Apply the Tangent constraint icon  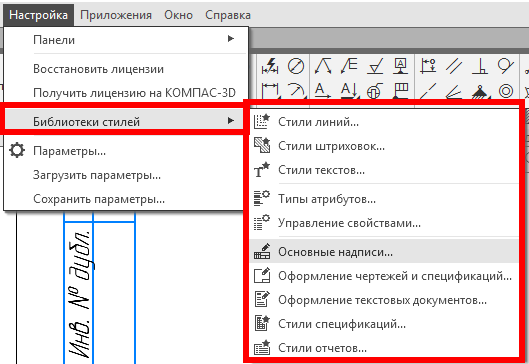pos(505,65)
